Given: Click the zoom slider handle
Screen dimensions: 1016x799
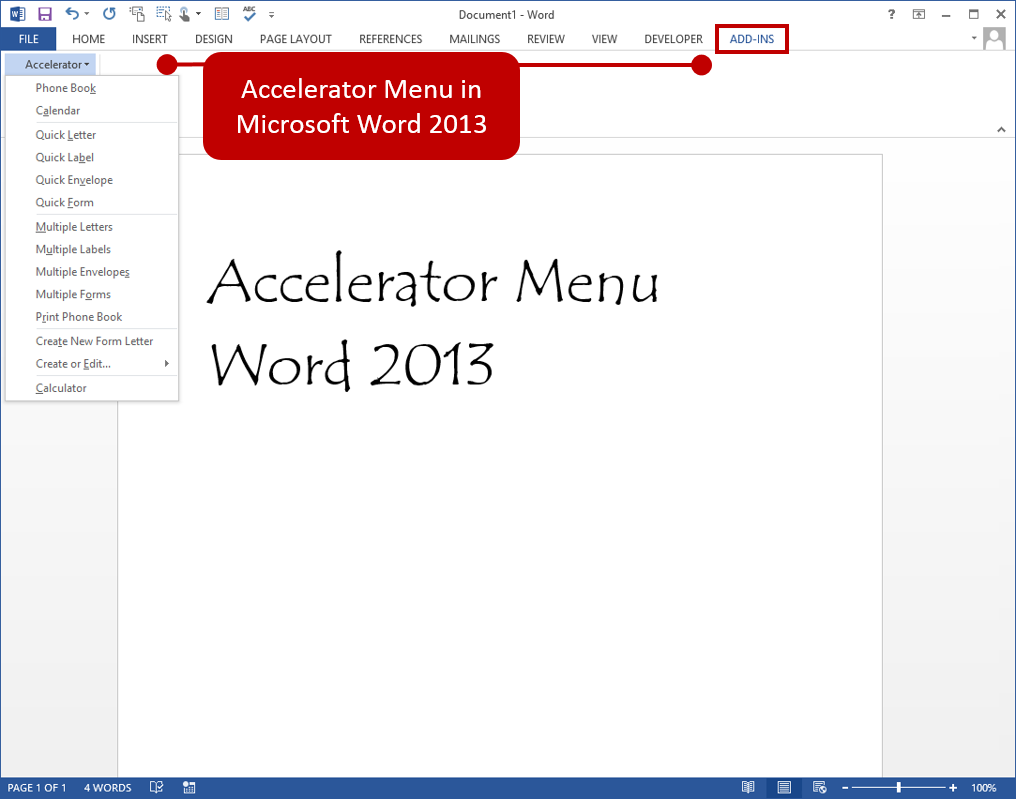Looking at the screenshot, I should (x=899, y=788).
